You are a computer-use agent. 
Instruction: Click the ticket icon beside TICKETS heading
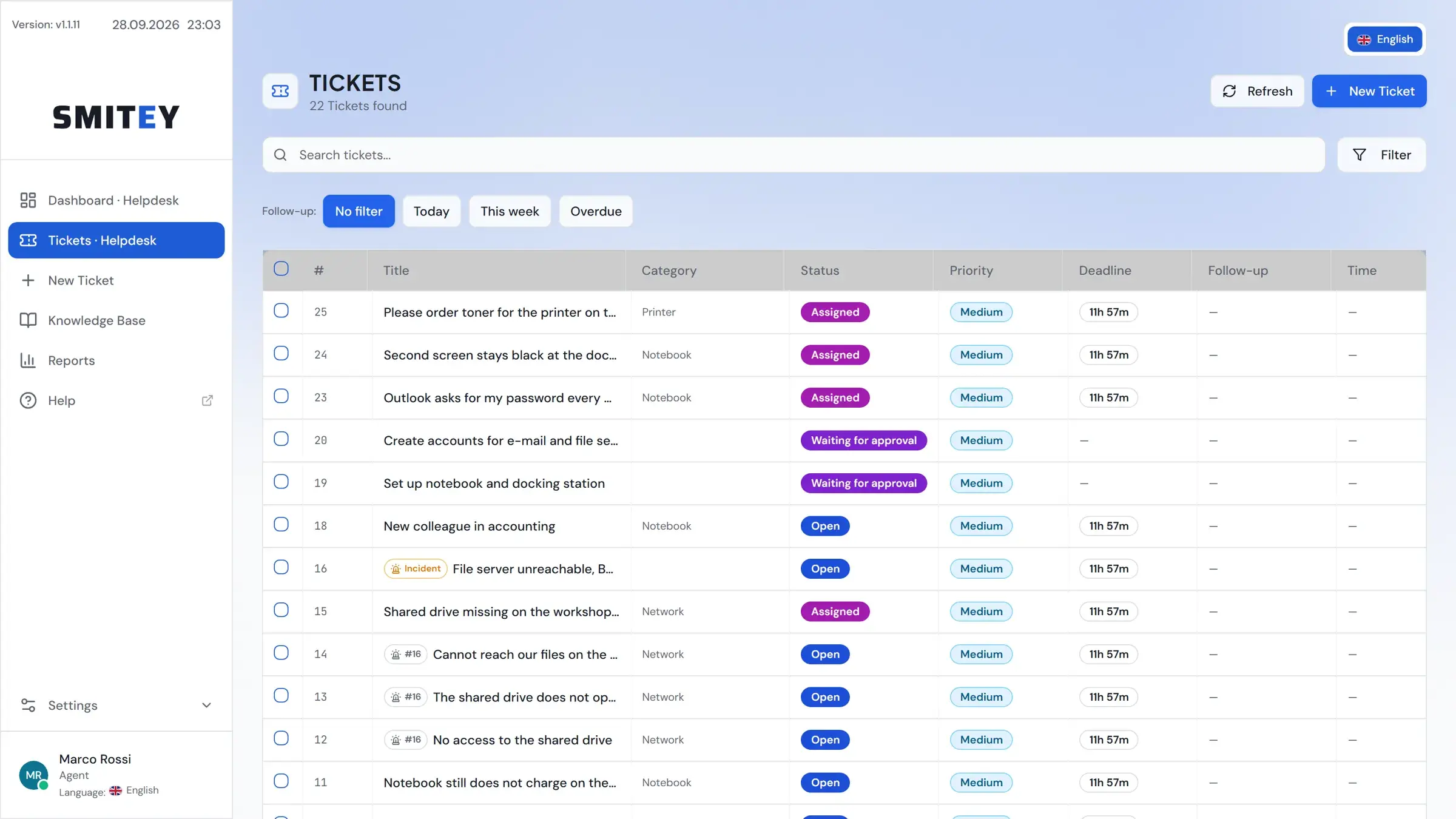tap(280, 91)
